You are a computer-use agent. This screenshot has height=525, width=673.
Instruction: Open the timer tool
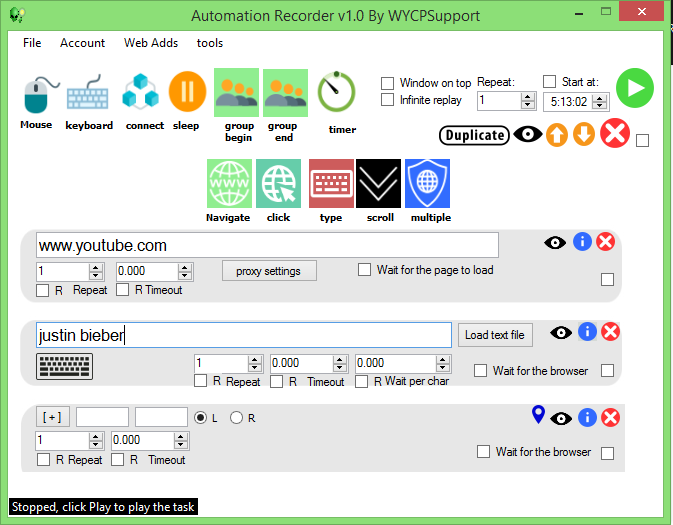click(336, 91)
